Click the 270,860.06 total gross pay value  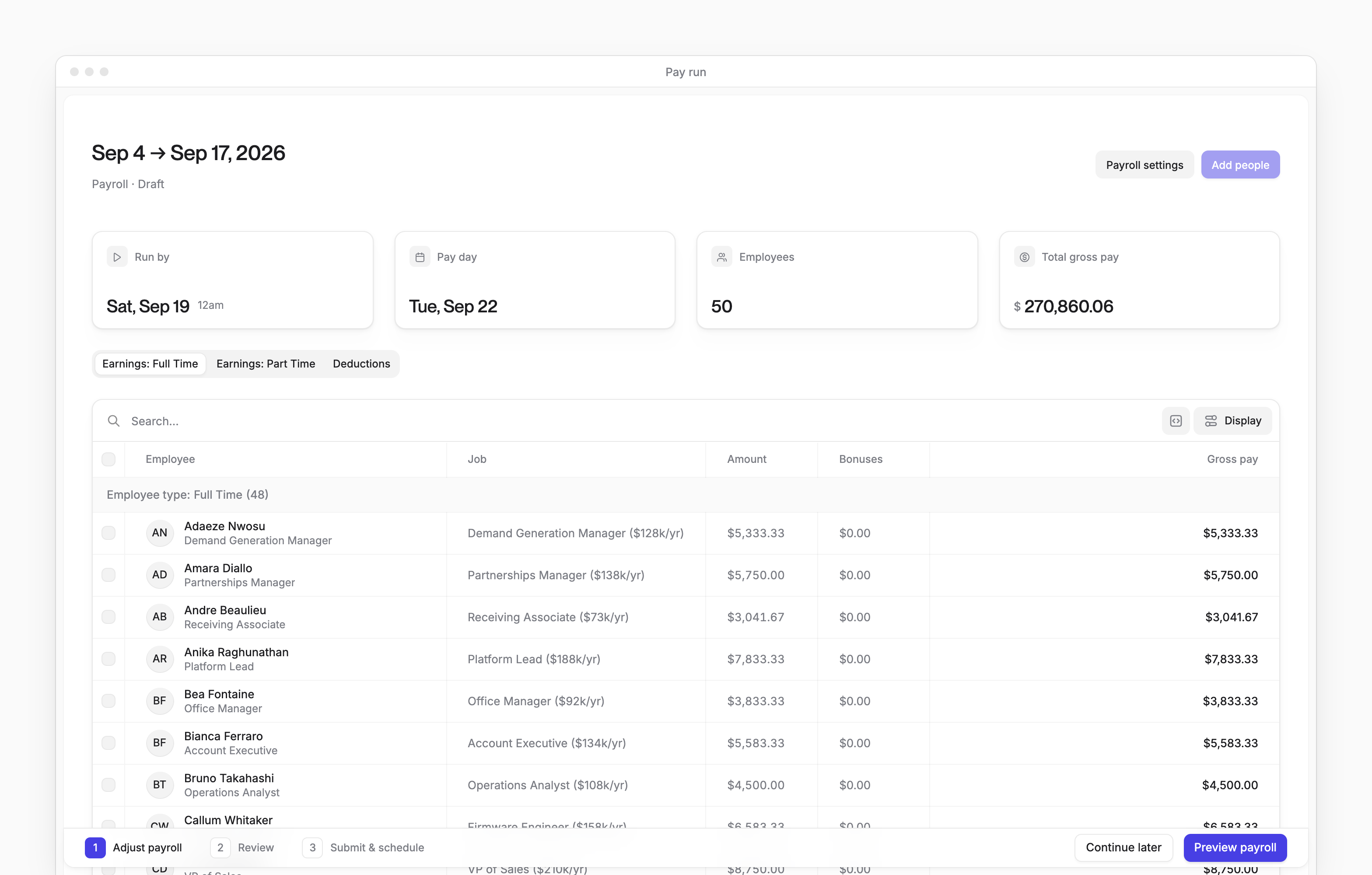click(x=1068, y=307)
